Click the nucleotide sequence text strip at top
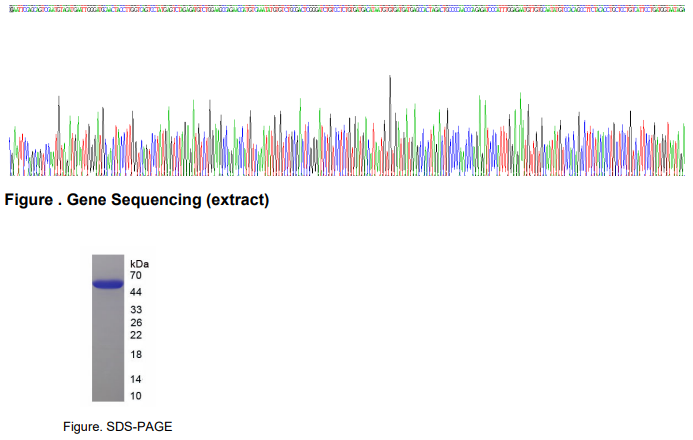The height and width of the screenshot is (440, 693). [346, 5]
